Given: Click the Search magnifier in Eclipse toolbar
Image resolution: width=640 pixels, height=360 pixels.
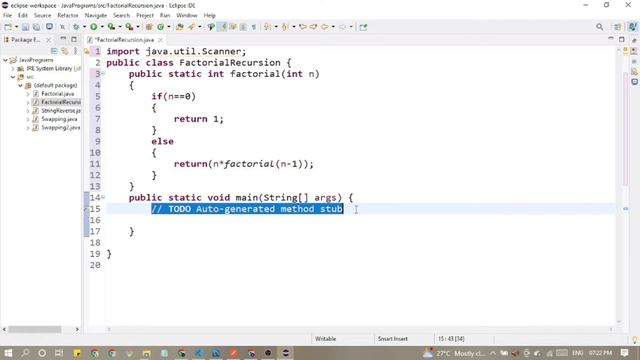Looking at the screenshot, I should pos(600,27).
